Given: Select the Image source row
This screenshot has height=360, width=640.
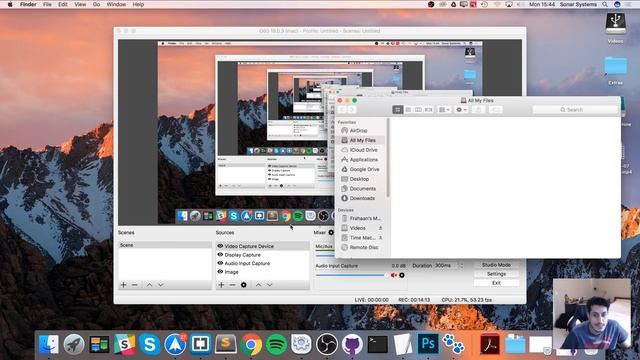Looking at the screenshot, I should tap(263, 272).
